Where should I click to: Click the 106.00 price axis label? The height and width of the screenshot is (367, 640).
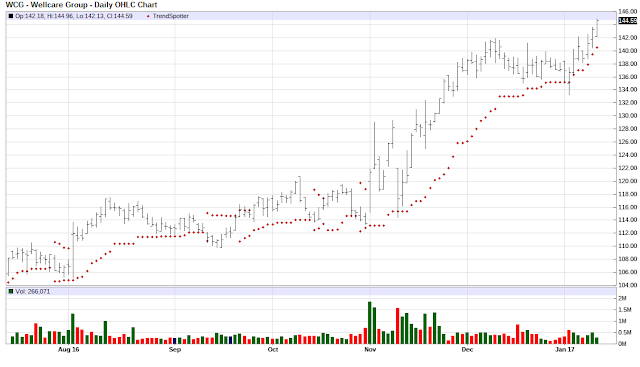coord(627,272)
